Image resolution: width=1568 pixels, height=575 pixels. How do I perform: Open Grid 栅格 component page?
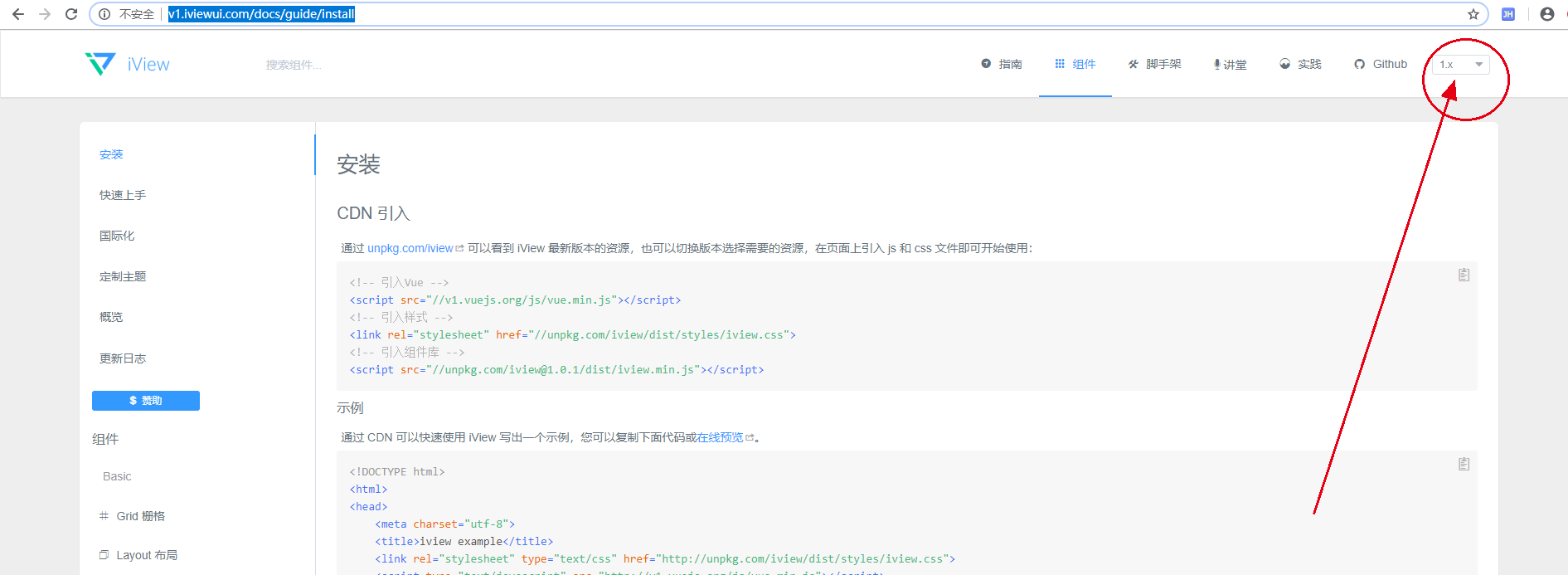click(x=140, y=516)
